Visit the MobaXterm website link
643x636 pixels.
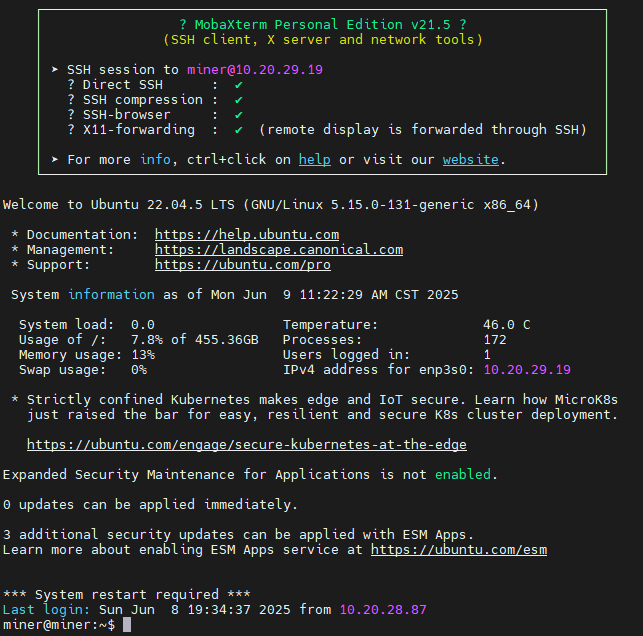click(470, 160)
